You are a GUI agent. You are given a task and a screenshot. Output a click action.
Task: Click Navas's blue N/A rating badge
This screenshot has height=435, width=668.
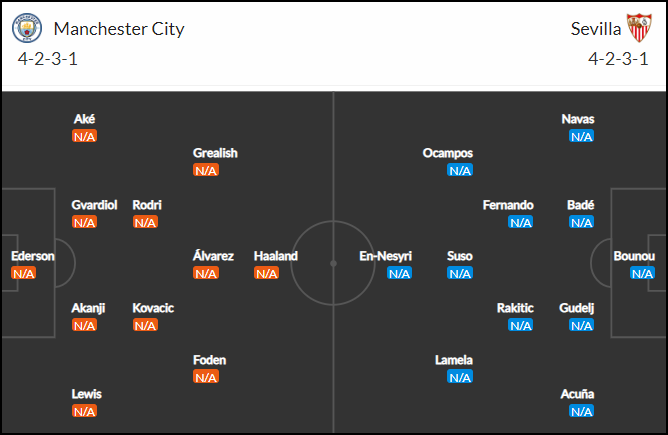coord(581,136)
